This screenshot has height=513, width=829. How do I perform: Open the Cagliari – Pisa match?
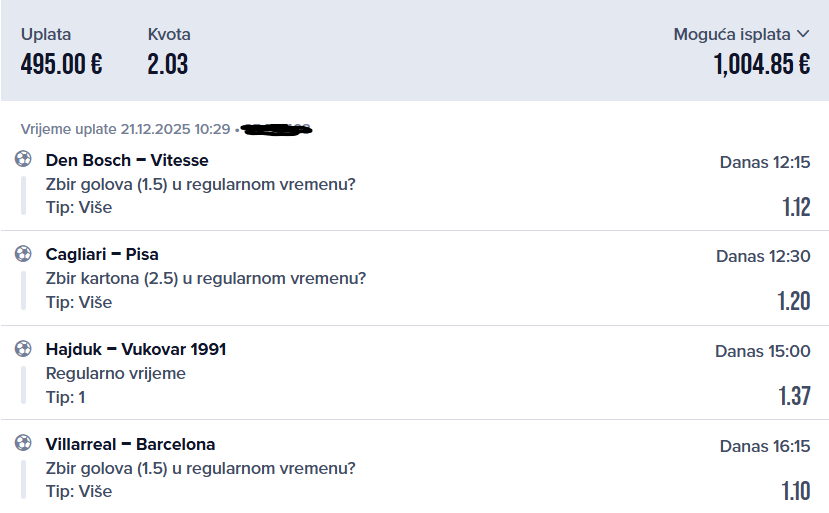102,254
